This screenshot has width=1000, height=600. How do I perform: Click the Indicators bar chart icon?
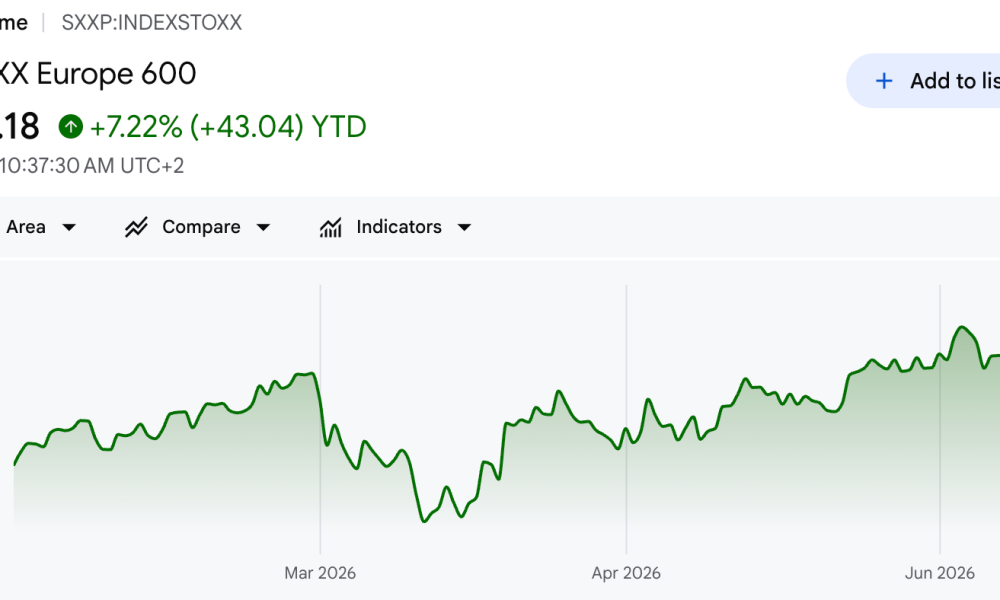tap(330, 227)
